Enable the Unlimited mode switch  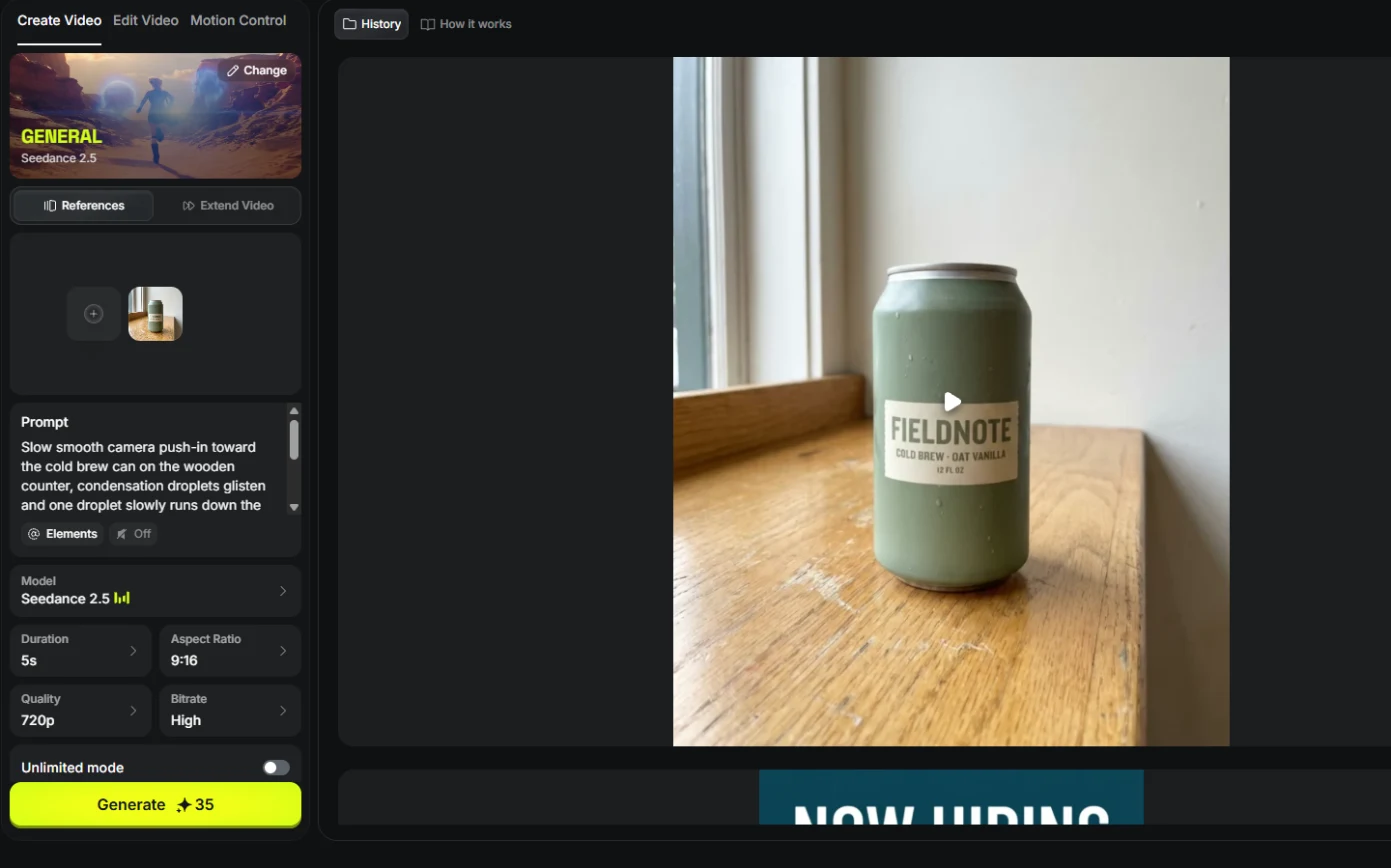click(276, 767)
